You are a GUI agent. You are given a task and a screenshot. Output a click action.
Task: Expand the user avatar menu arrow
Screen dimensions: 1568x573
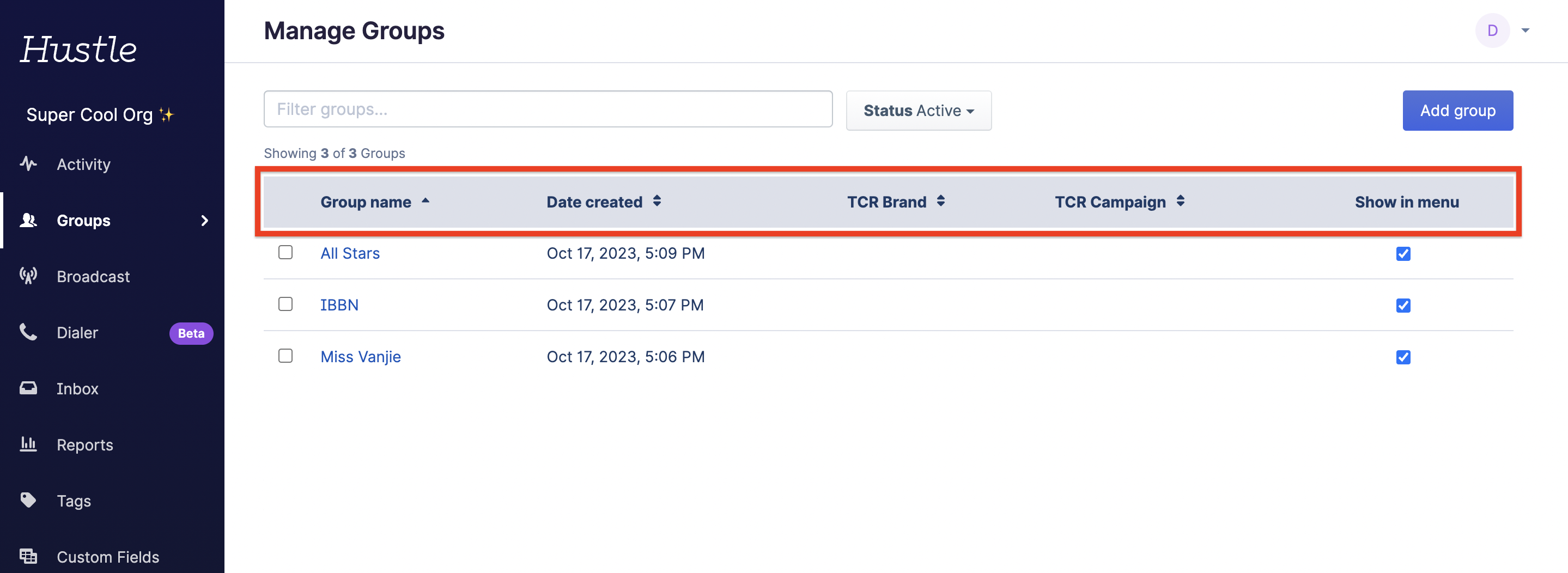[x=1525, y=31]
